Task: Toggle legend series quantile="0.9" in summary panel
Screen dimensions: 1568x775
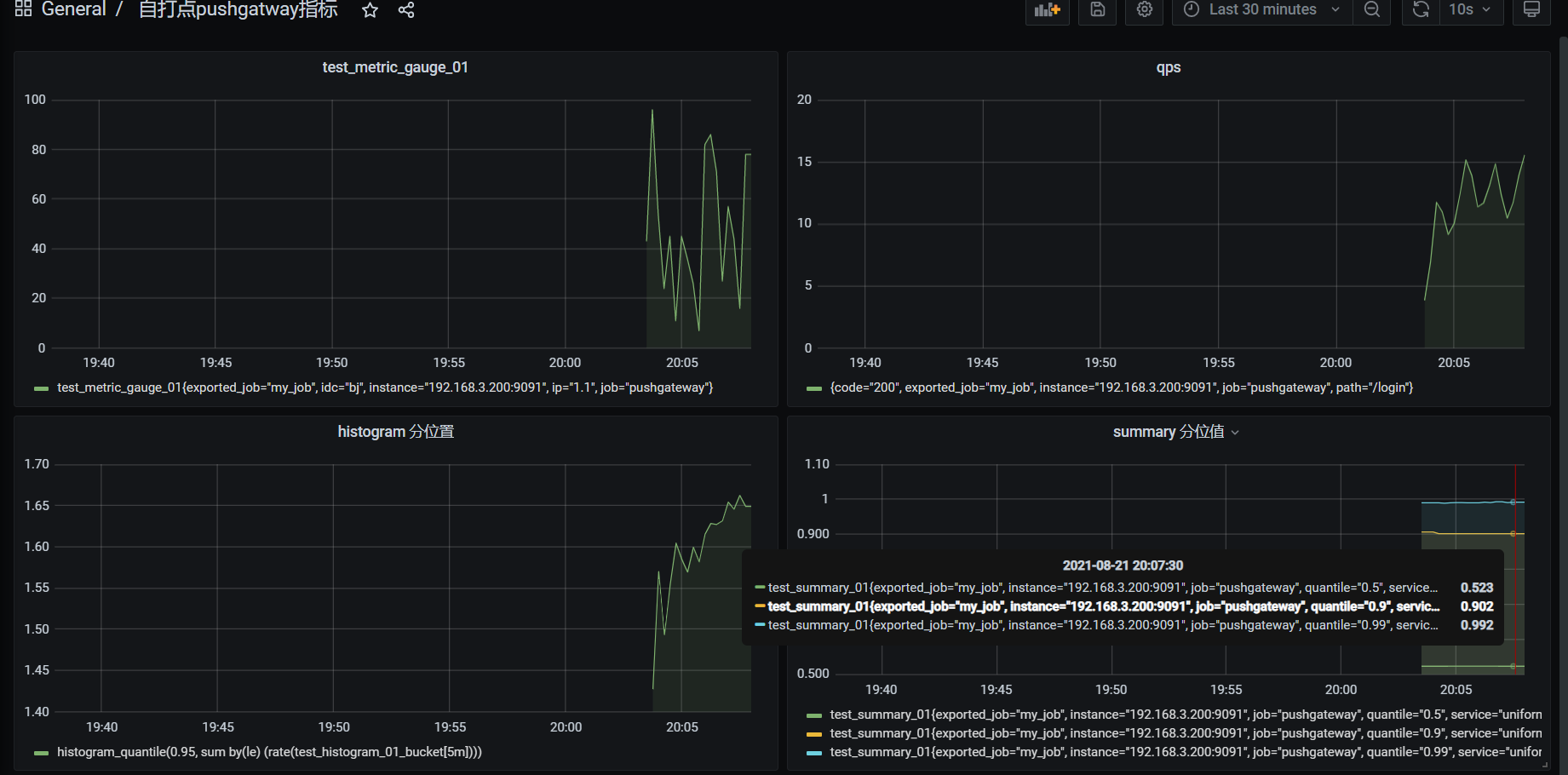Action: click(x=1186, y=733)
